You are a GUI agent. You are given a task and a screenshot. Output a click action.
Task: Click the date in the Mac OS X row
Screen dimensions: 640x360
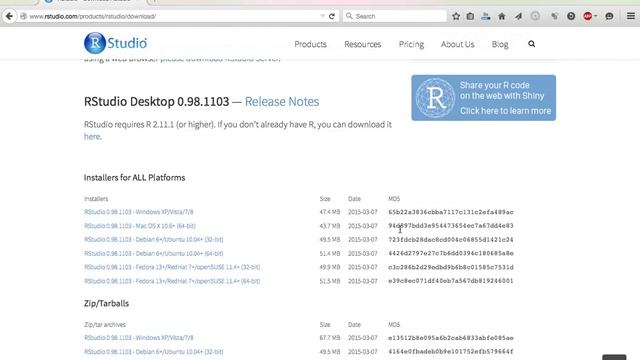coord(362,226)
